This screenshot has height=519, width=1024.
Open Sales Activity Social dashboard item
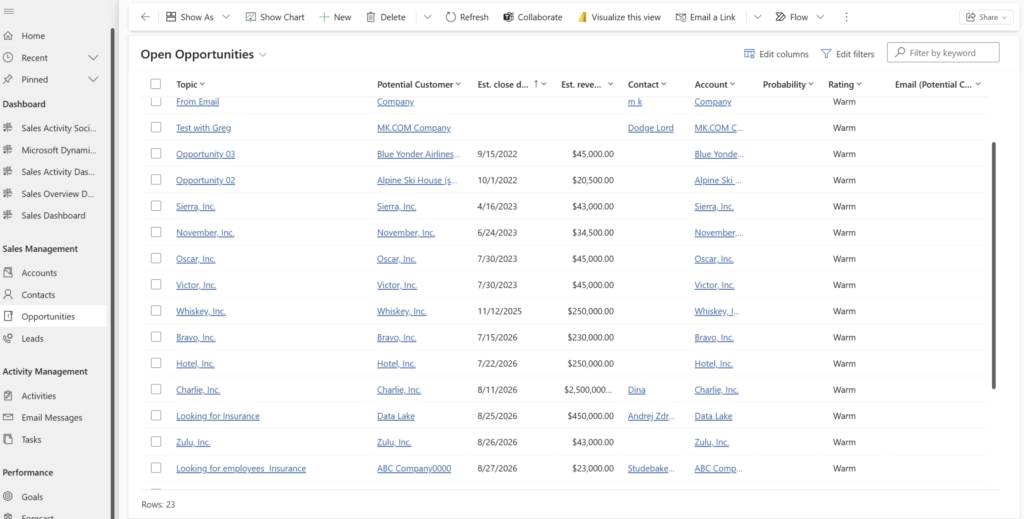pyautogui.click(x=59, y=128)
